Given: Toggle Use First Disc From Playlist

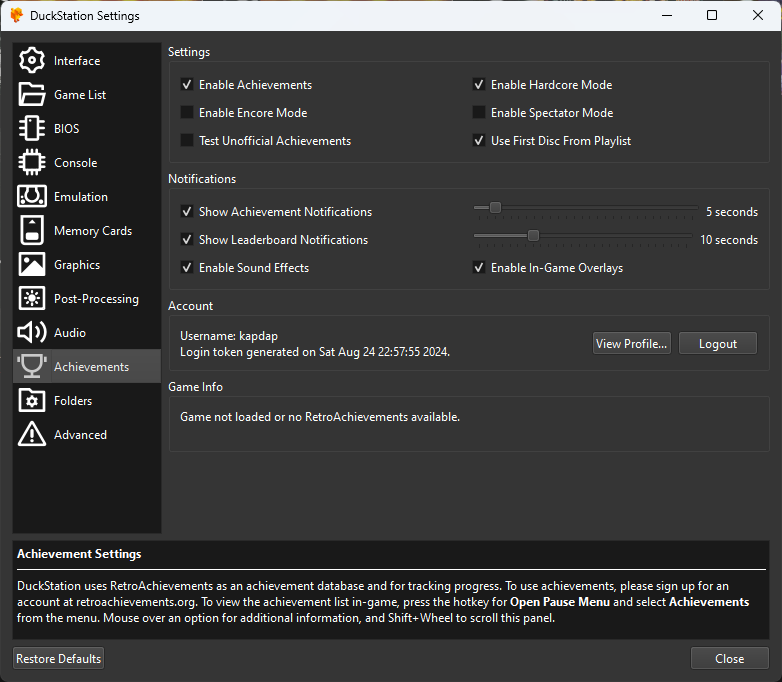Looking at the screenshot, I should pos(479,141).
